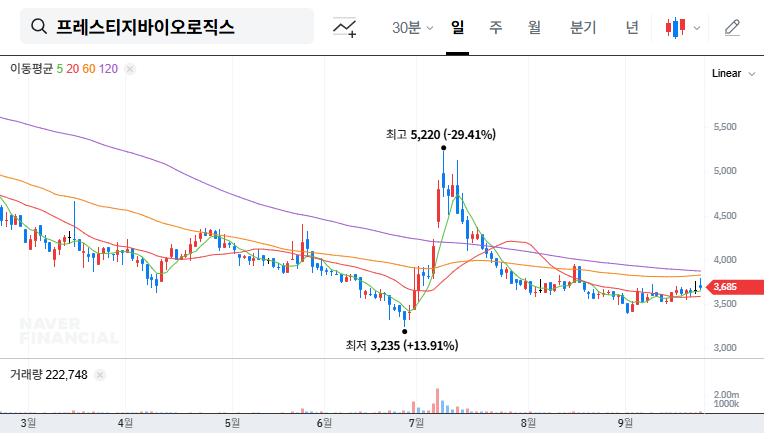
Task: Click the 5월 date axis label
Action: (x=232, y=423)
